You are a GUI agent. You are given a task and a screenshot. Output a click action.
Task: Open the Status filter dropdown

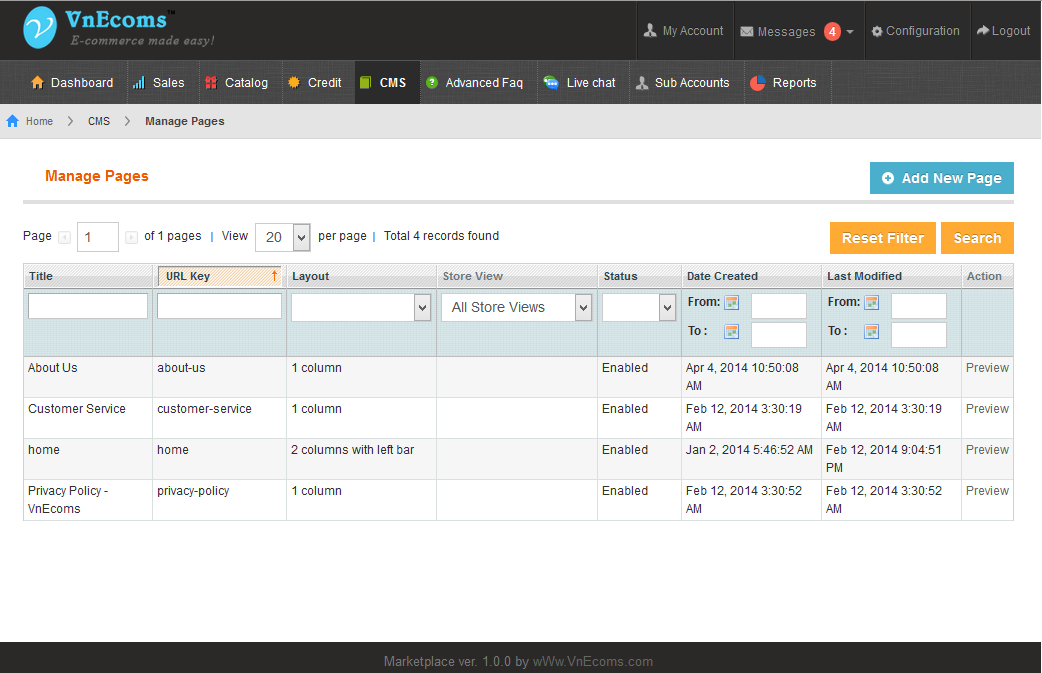[639, 307]
